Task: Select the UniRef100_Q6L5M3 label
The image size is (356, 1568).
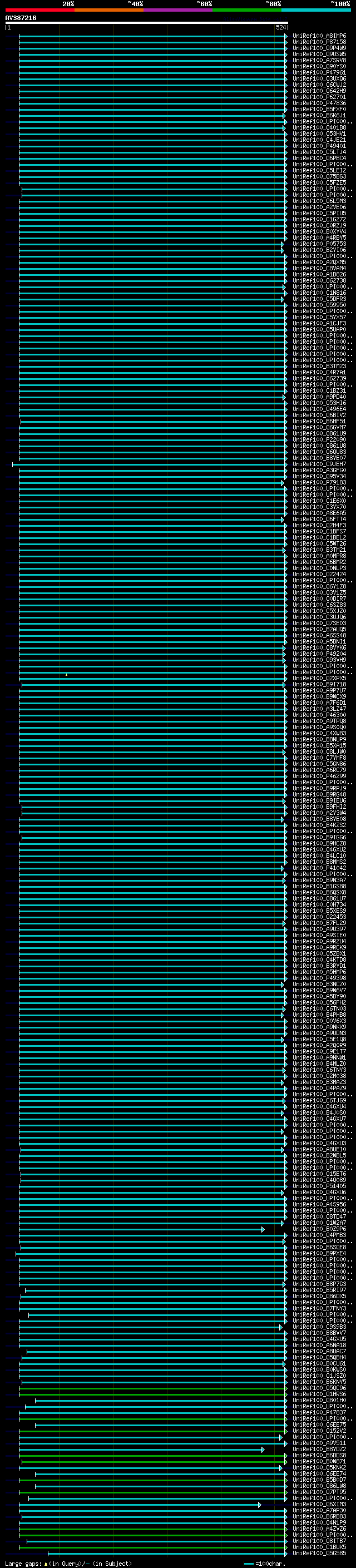Action: (x=319, y=201)
